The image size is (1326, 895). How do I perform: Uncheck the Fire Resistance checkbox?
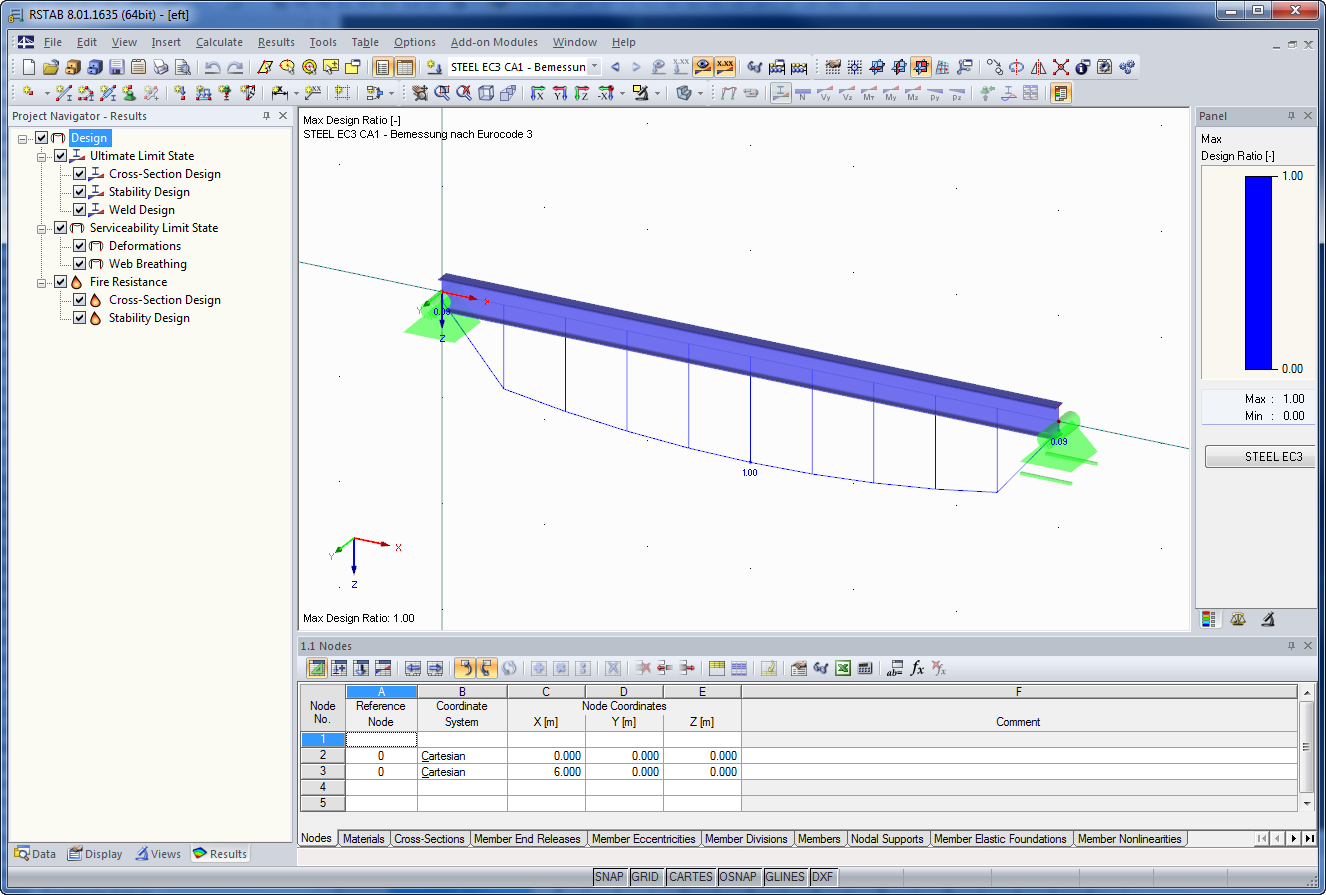pyautogui.click(x=62, y=281)
